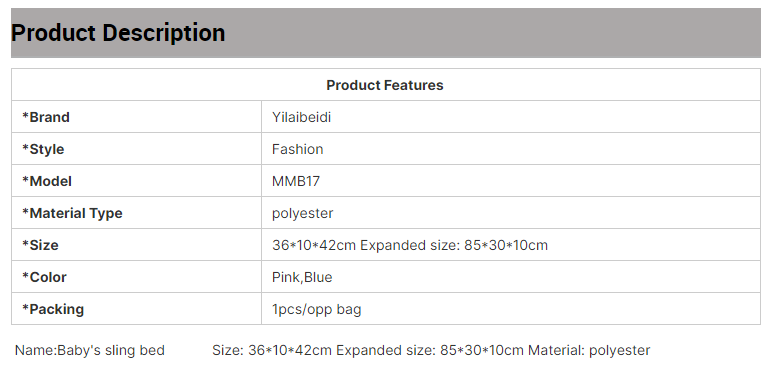Screen dimensions: 775x370
Task: Click the Product Description heading
Action: click(118, 33)
